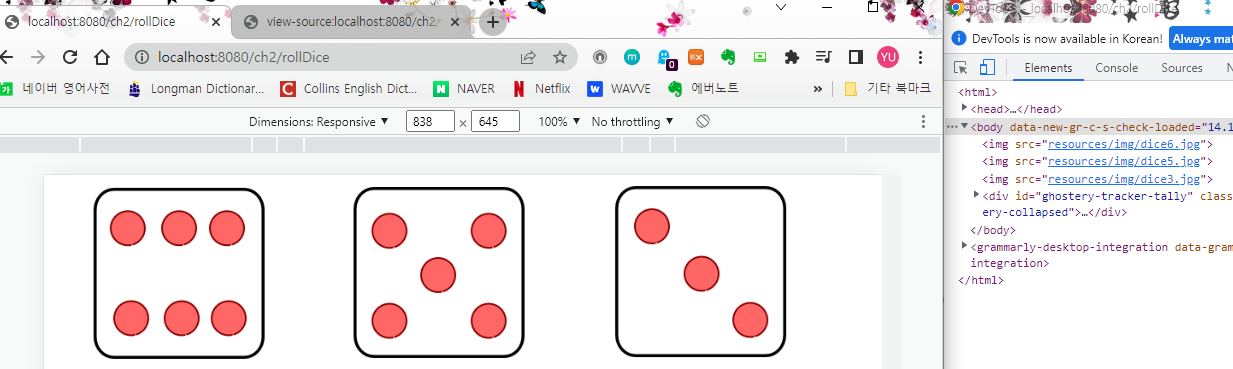
Task: Open the Extensions puzzle-piece menu
Action: point(792,57)
